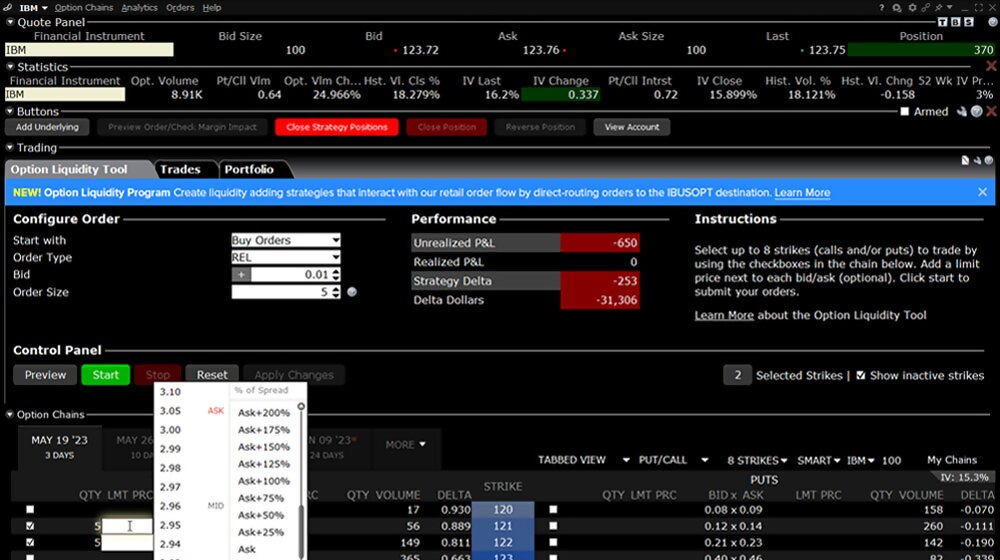
Task: Check the calls checkbox for strike 120
Action: [30, 510]
